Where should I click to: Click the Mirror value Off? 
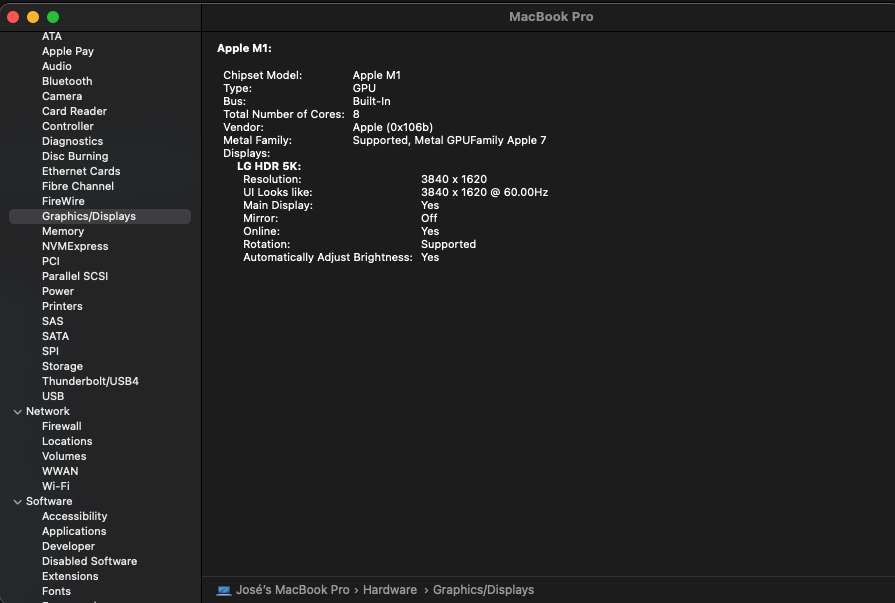click(429, 218)
